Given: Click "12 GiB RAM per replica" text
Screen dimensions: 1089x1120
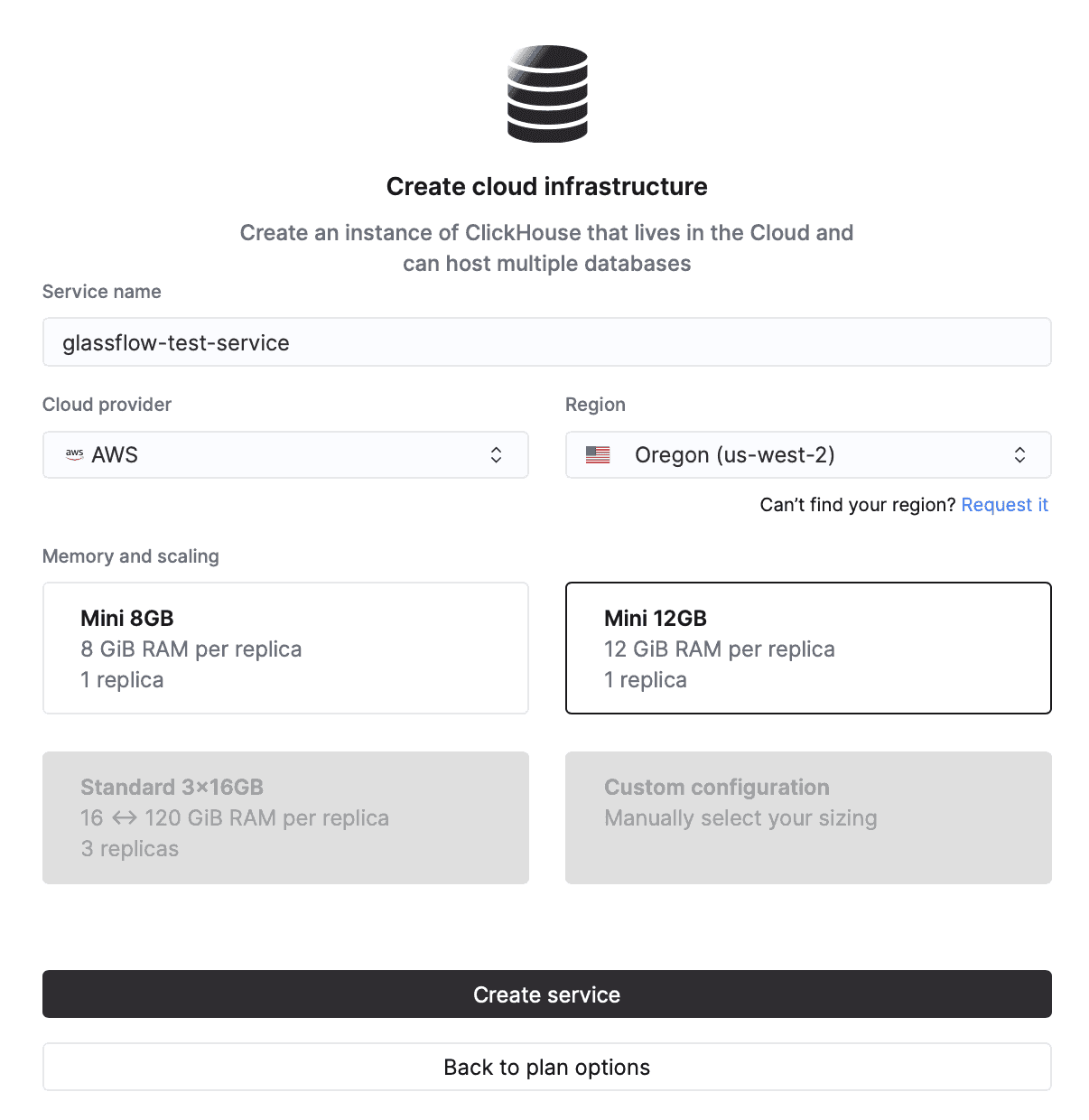Looking at the screenshot, I should point(720,649).
